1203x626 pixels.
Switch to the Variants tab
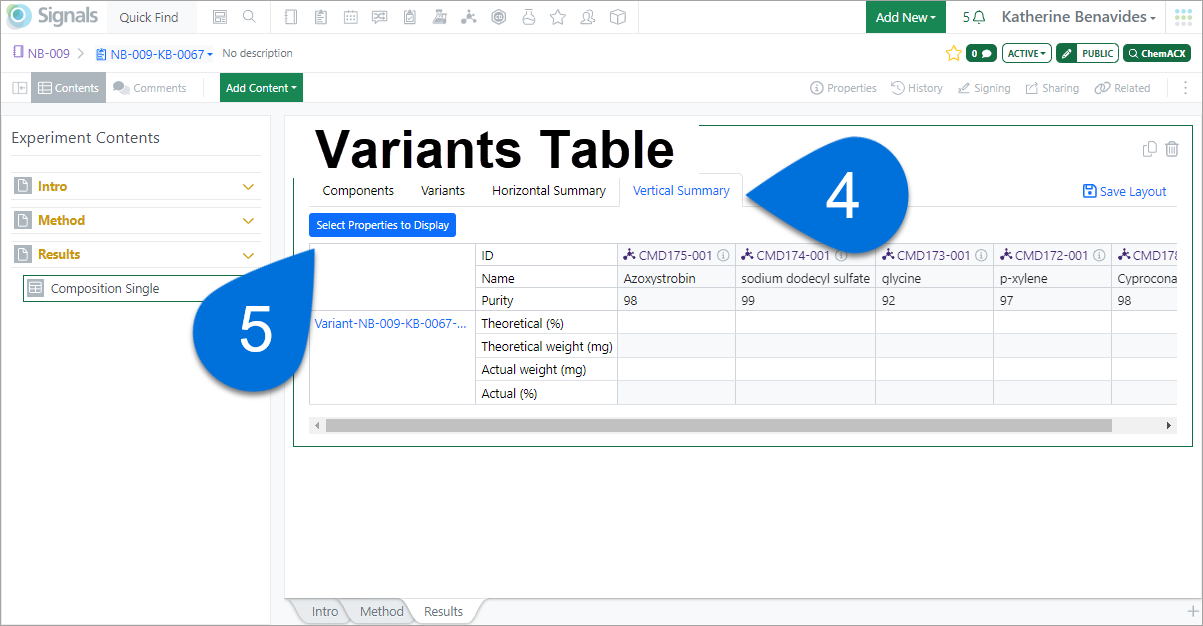coord(443,190)
